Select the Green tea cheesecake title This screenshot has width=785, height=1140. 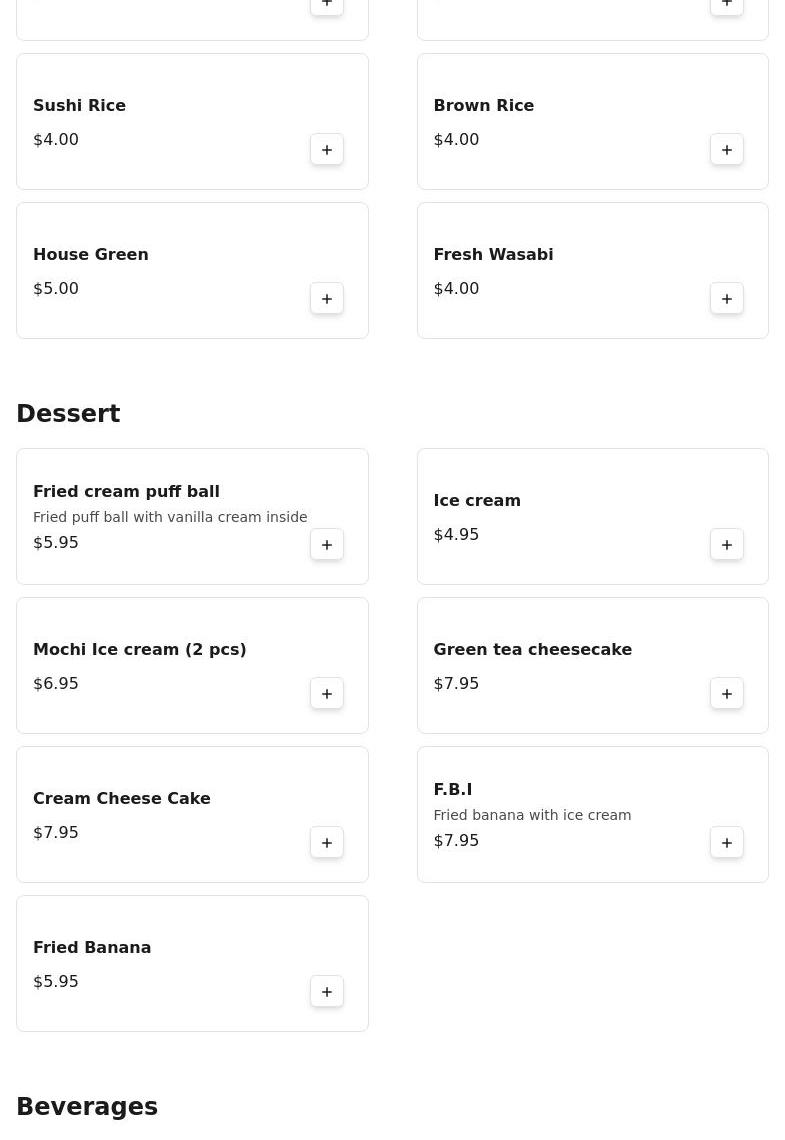click(532, 650)
